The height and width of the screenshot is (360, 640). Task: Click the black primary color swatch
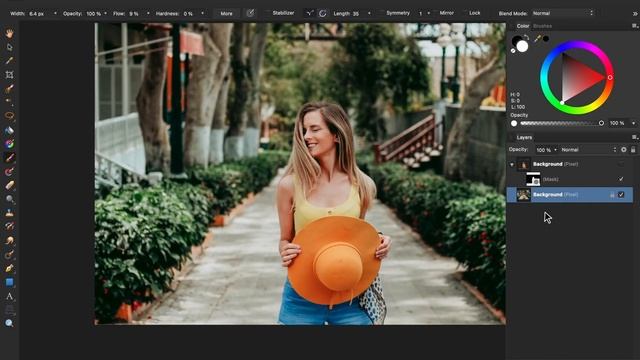(x=517, y=41)
